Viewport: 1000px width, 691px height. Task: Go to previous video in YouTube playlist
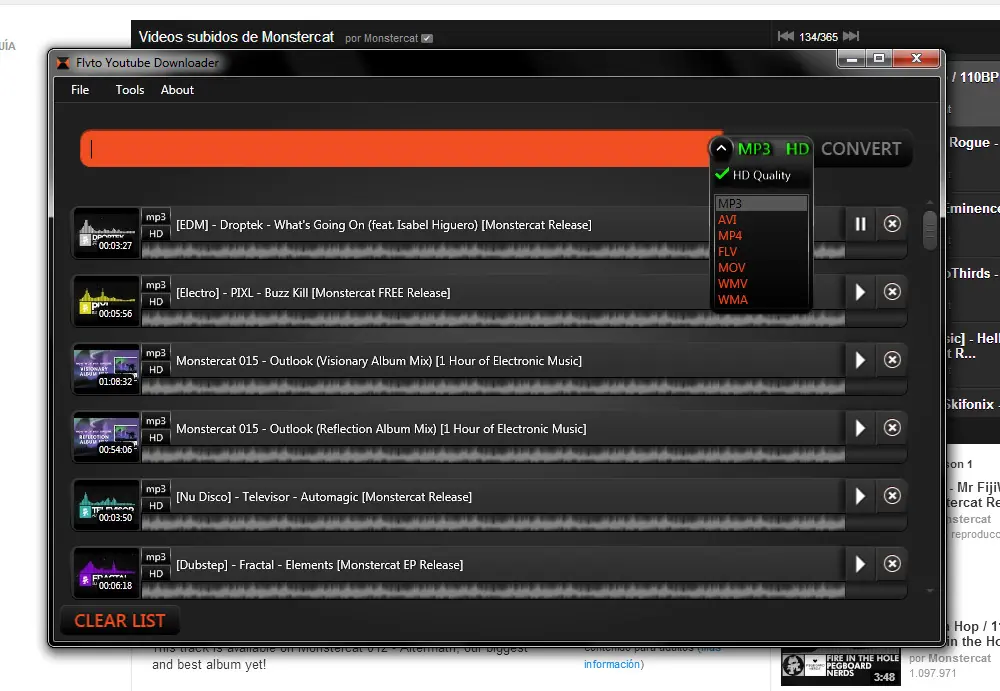click(x=785, y=36)
